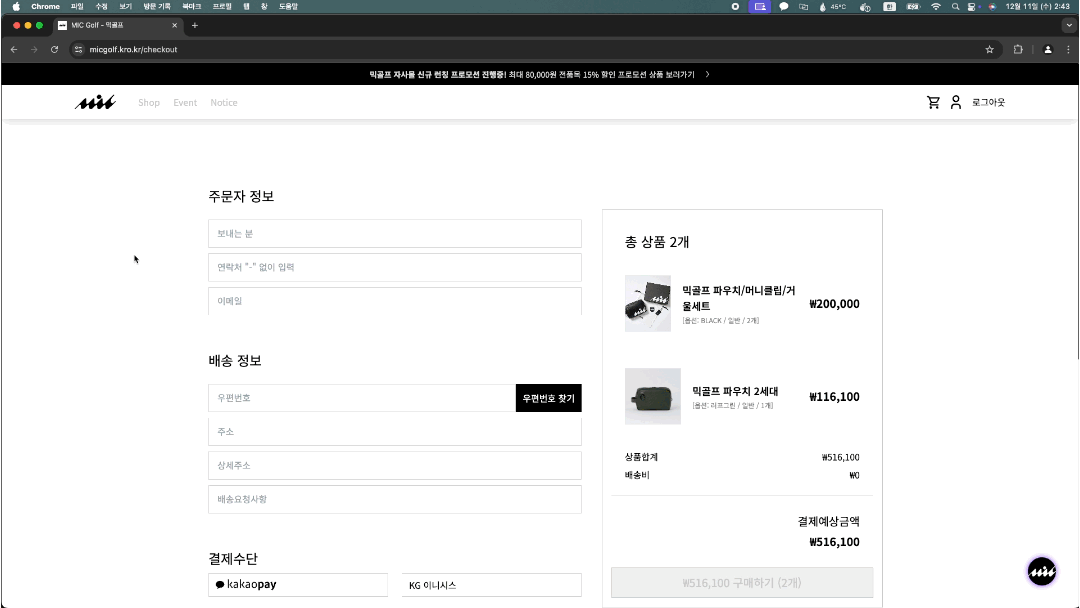Open the Notice menu item
Viewport: 1080px width, 608px height.
point(224,103)
